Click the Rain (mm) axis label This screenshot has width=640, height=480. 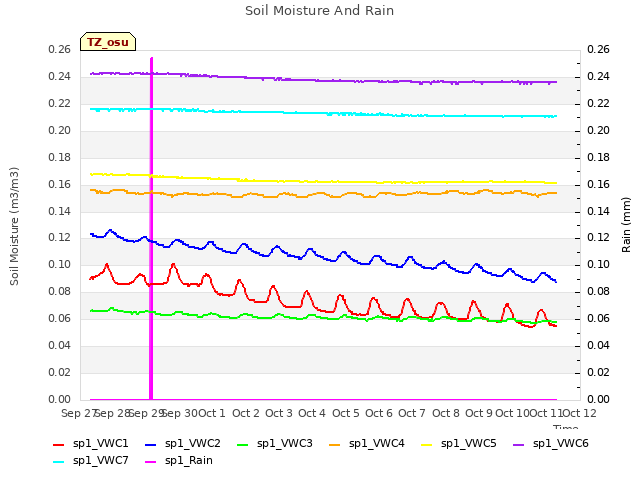pyautogui.click(x=626, y=225)
